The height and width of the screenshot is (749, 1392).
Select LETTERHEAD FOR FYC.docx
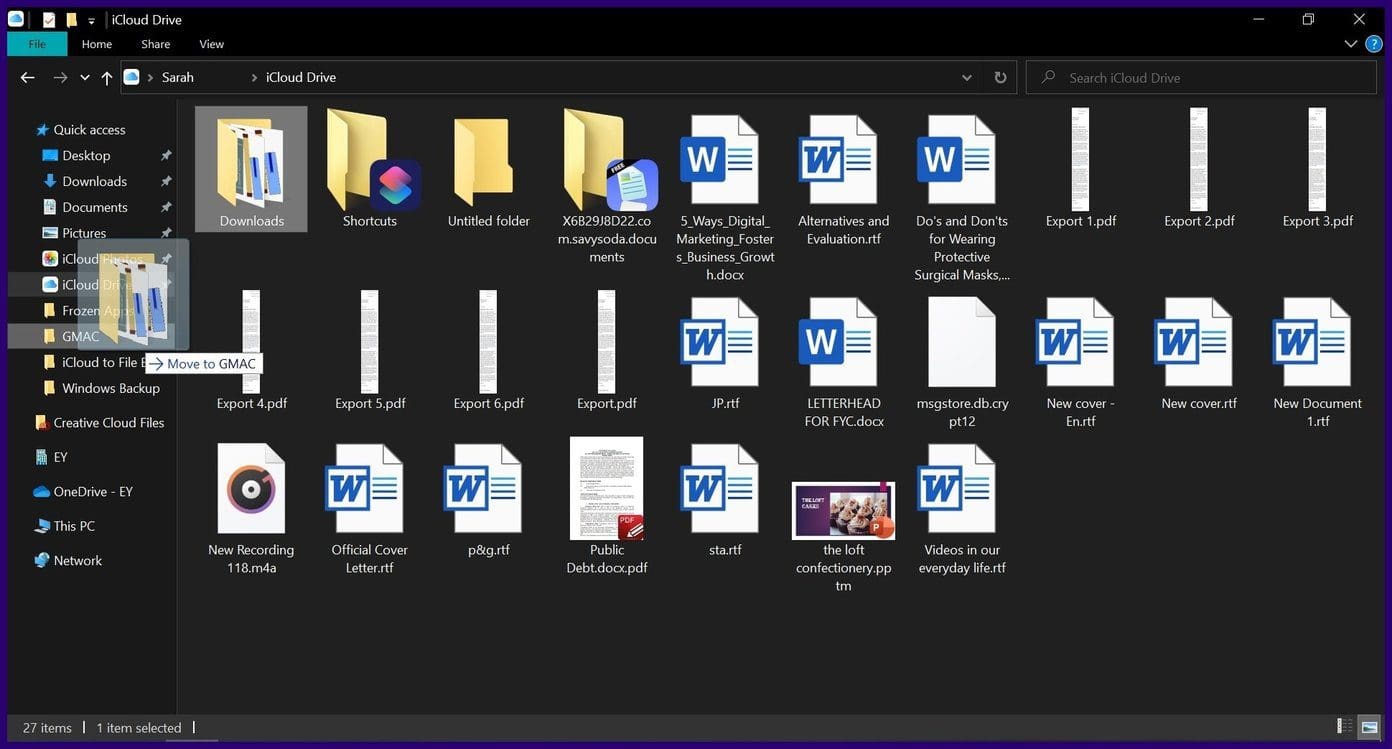[x=843, y=362]
